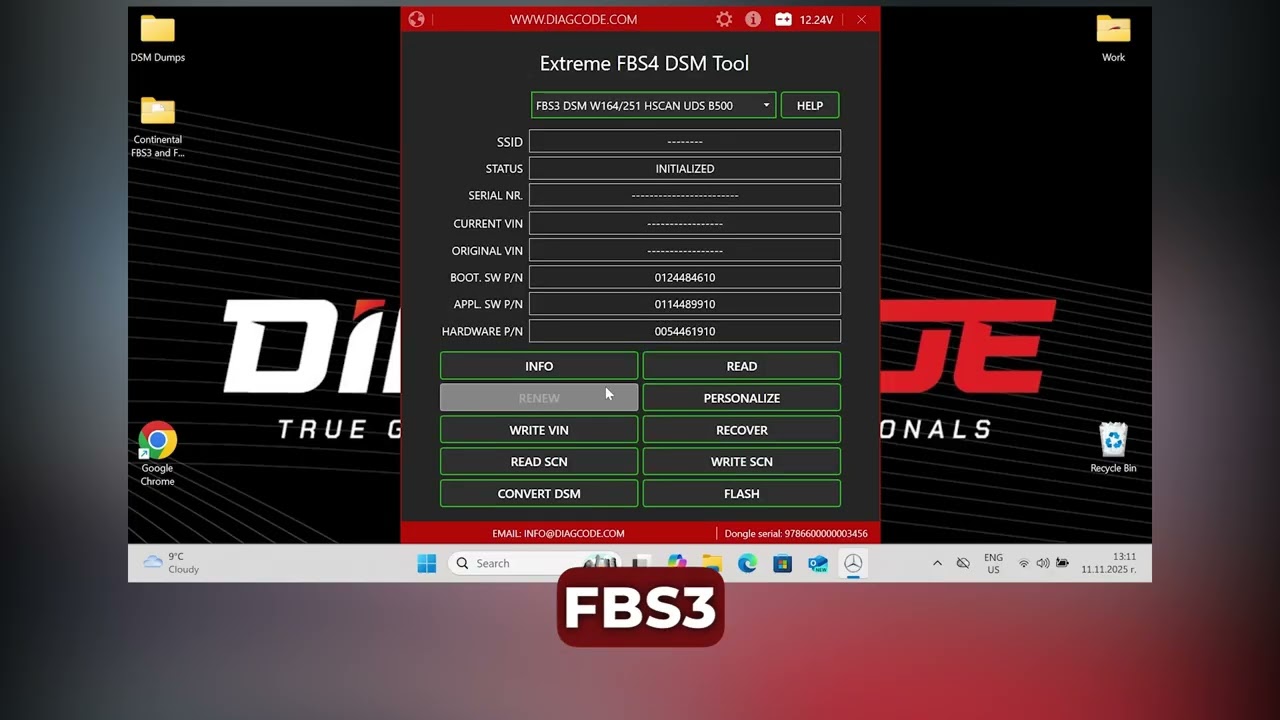Click the battery voltage icon
Screen dimensions: 1280x720
(783, 19)
